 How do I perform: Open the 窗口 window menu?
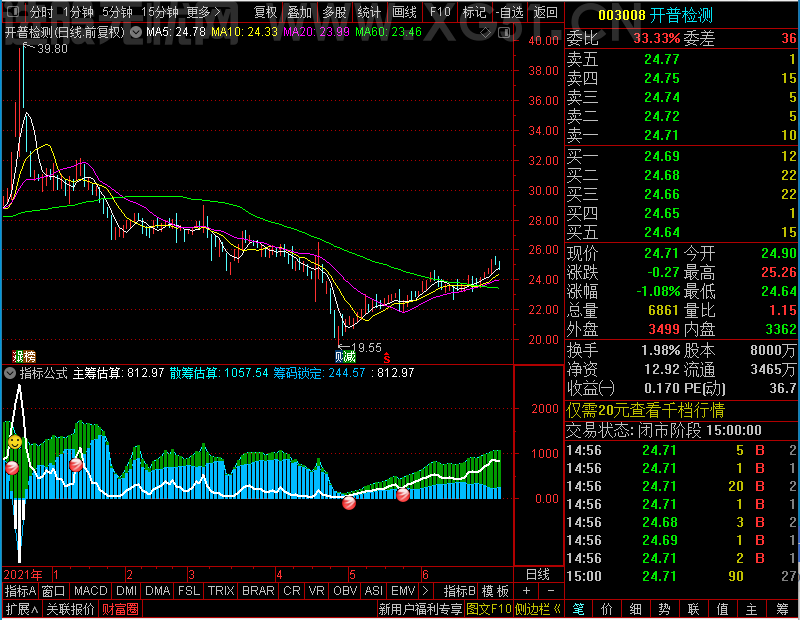pyautogui.click(x=54, y=591)
